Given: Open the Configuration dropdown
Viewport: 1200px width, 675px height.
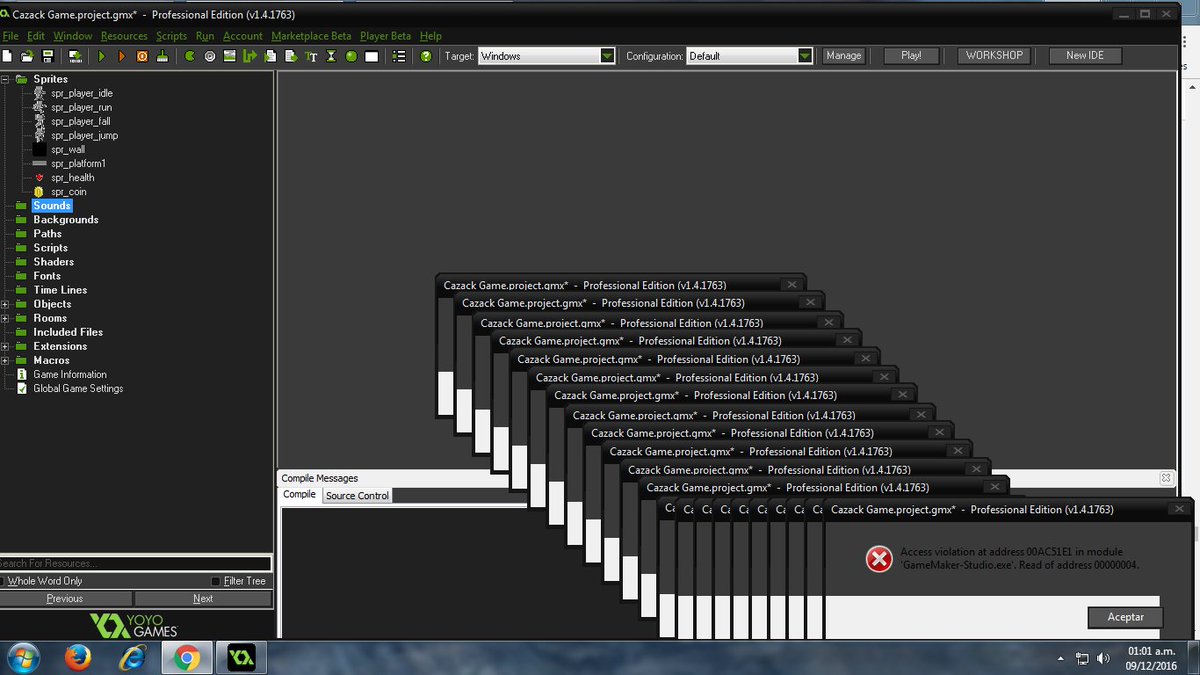Looking at the screenshot, I should (805, 56).
